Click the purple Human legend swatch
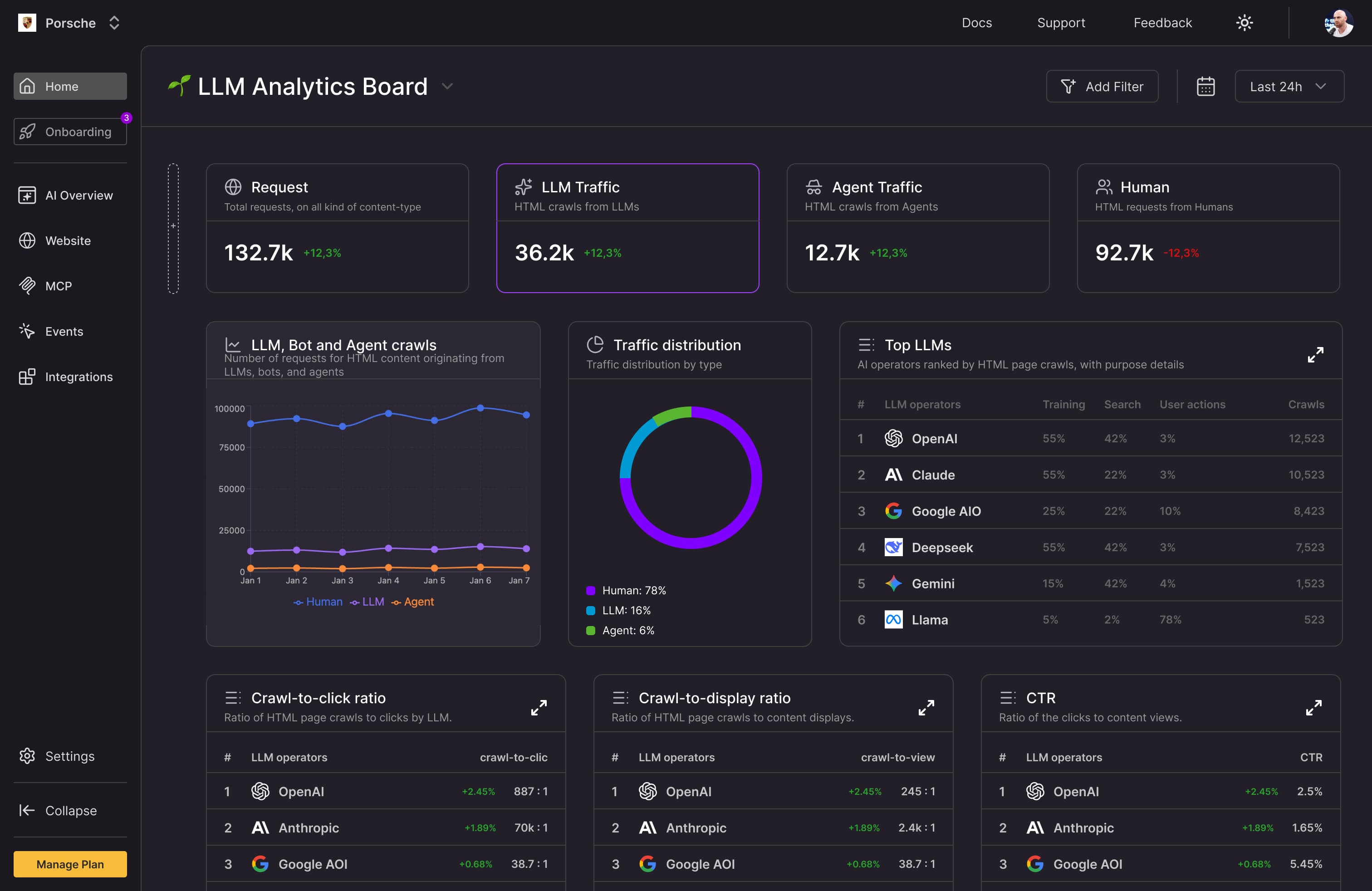 pos(590,590)
